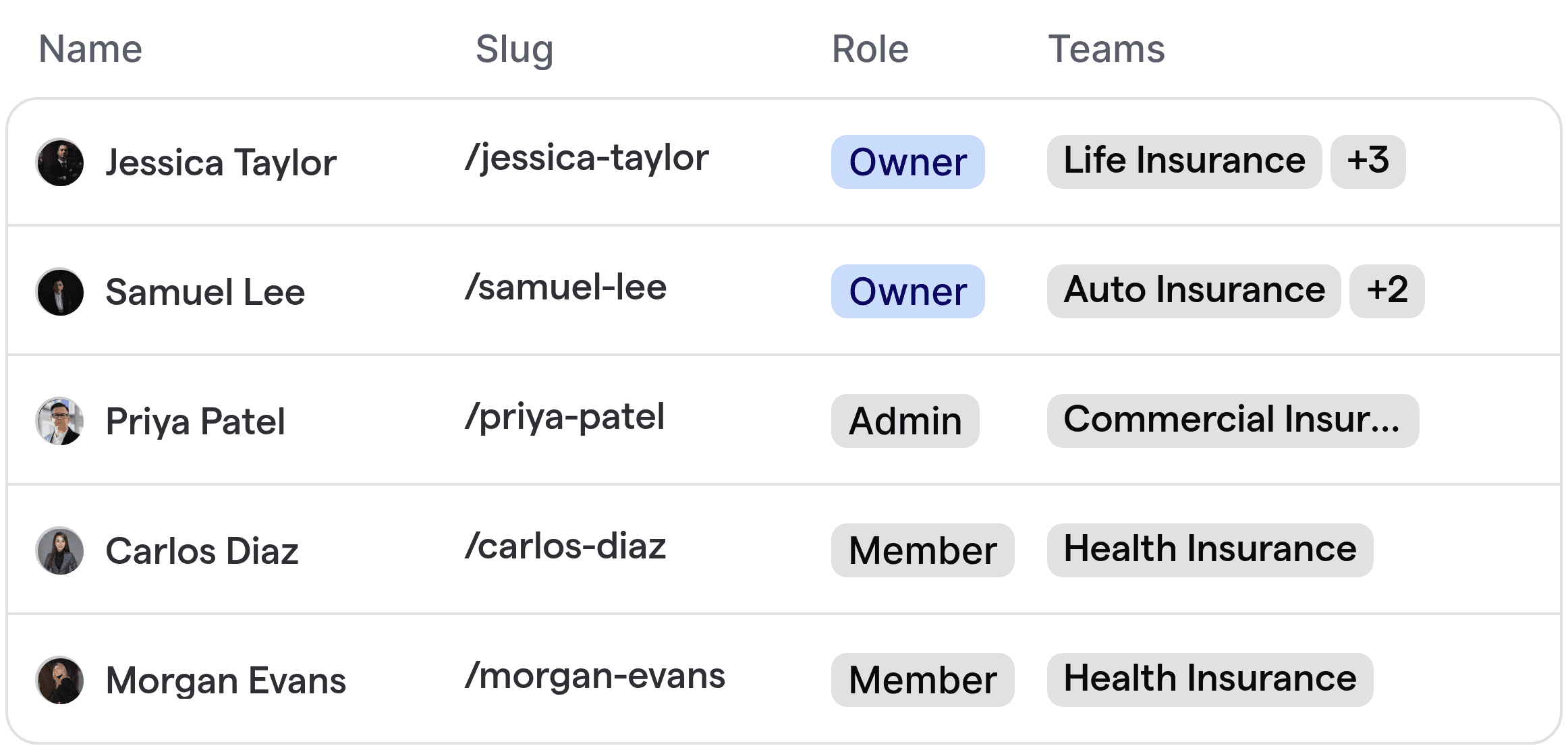Click Jessica Taylor's profile avatar
Image resolution: width=1568 pixels, height=750 pixels.
tap(59, 162)
